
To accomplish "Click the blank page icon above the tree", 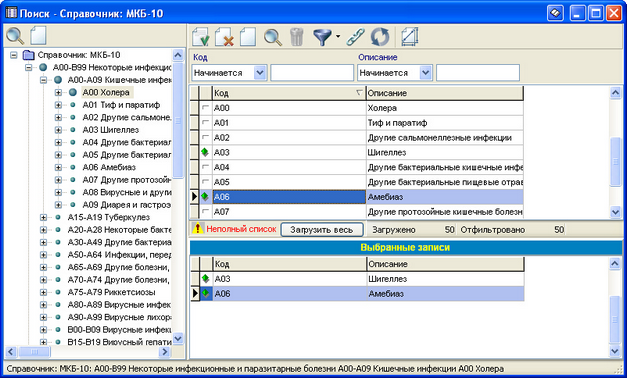I will point(39,36).
